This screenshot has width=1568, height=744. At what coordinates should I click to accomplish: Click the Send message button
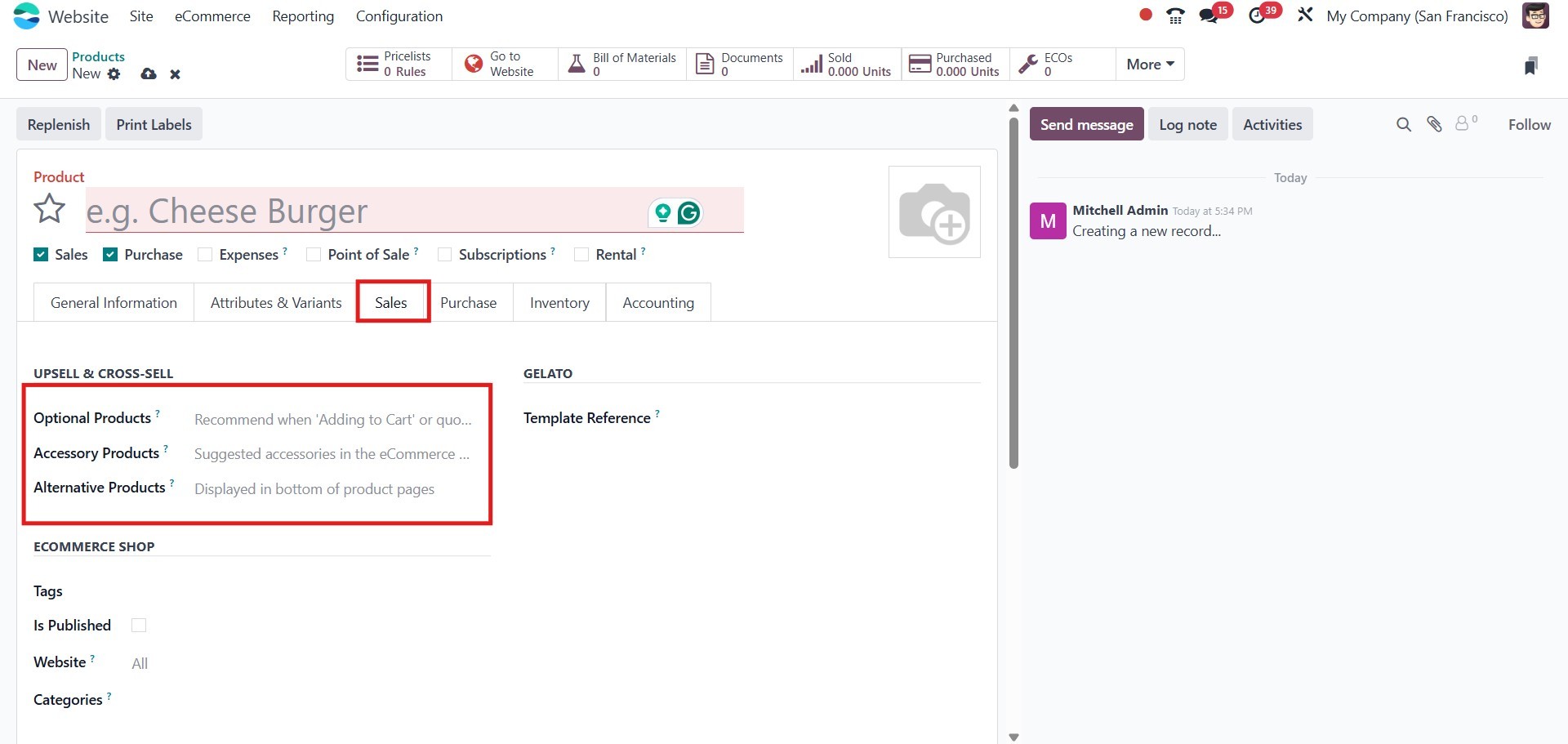coord(1086,124)
